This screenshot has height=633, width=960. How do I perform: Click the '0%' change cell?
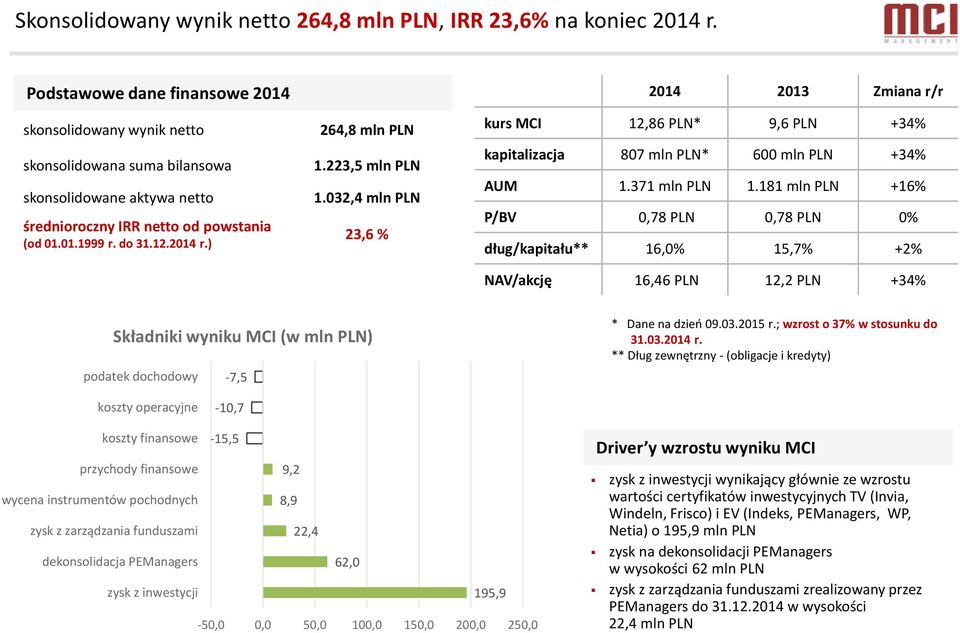coord(908,217)
